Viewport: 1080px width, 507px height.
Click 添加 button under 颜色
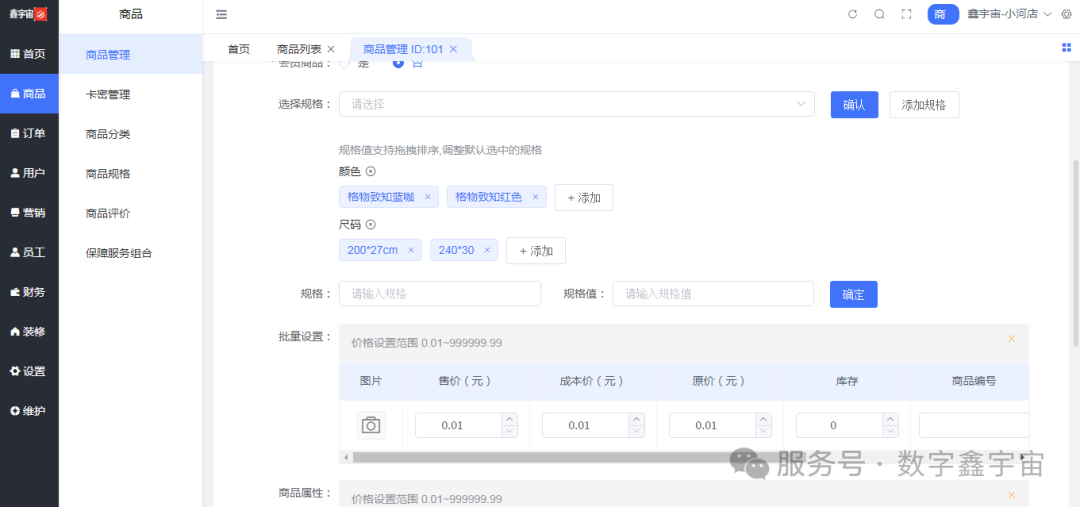pos(584,198)
